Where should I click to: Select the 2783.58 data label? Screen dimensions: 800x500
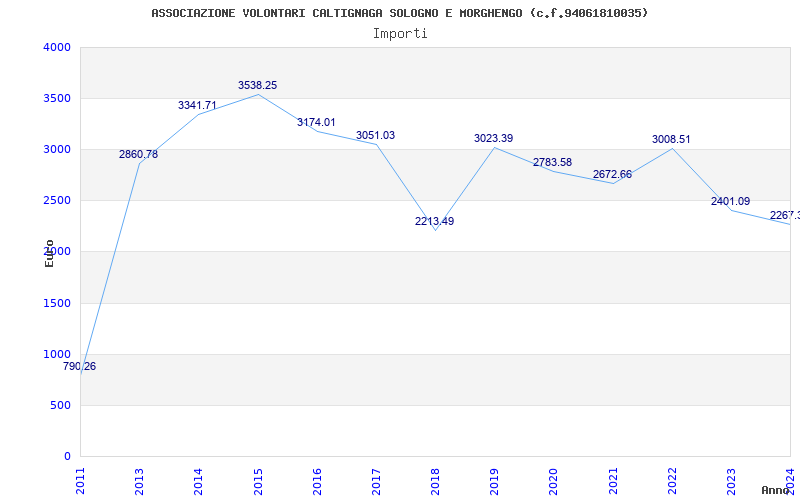[x=553, y=162]
